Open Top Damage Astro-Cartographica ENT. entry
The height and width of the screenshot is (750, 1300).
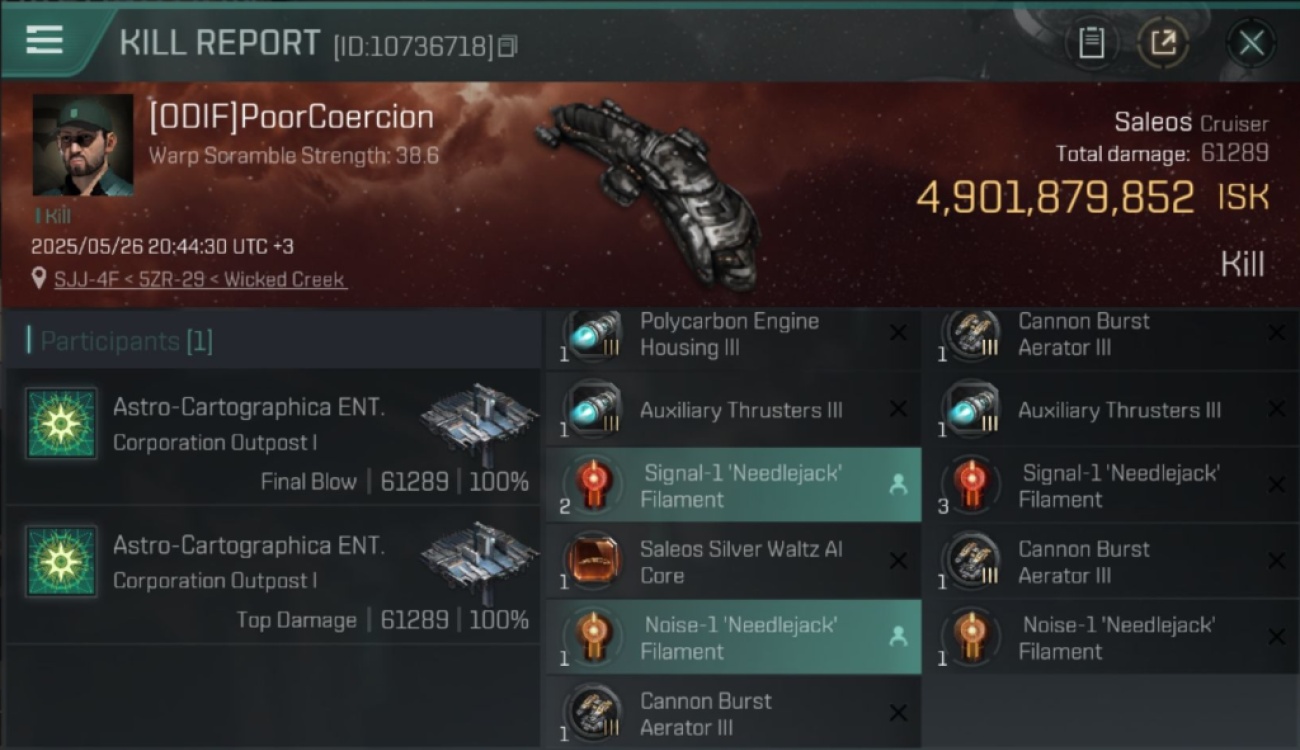pyautogui.click(x=272, y=576)
